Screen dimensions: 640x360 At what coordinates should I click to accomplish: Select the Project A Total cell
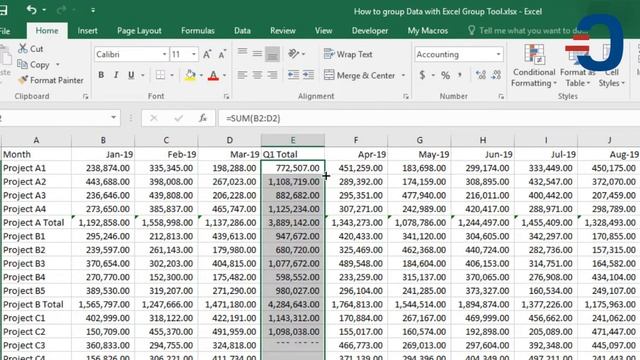pyautogui.click(x=36, y=223)
